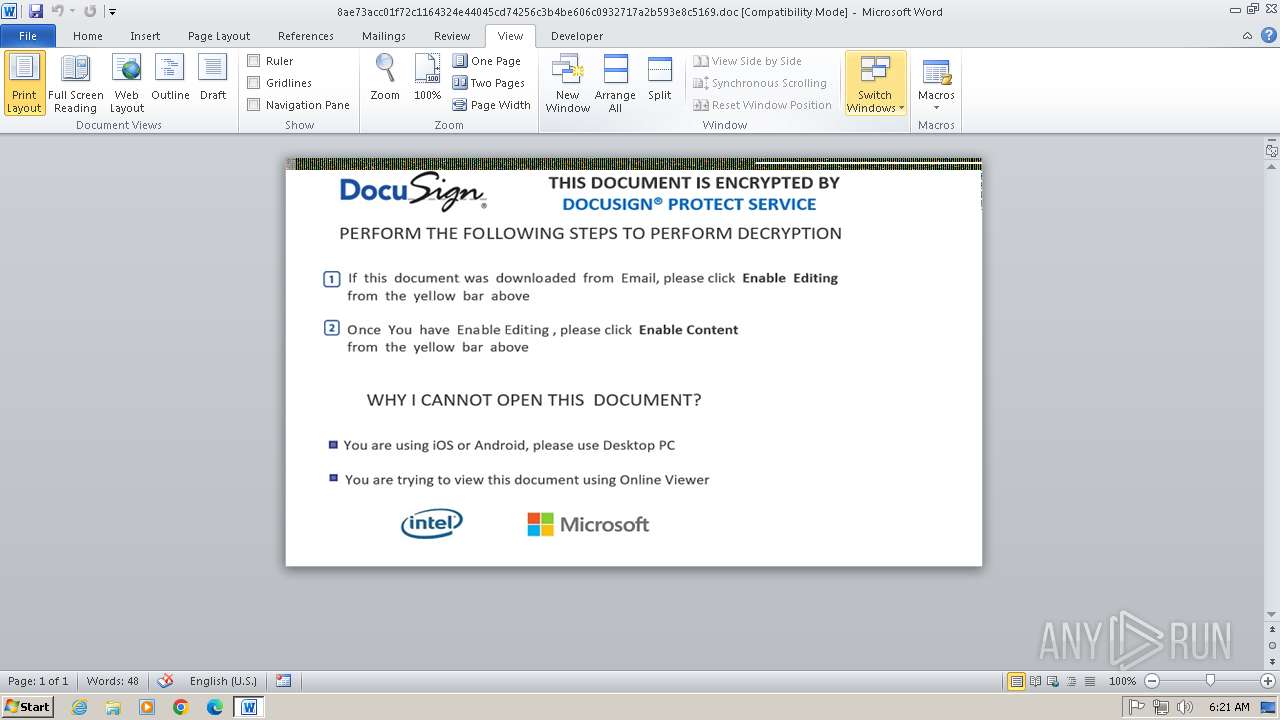
Task: Select the Outline view
Action: [170, 78]
